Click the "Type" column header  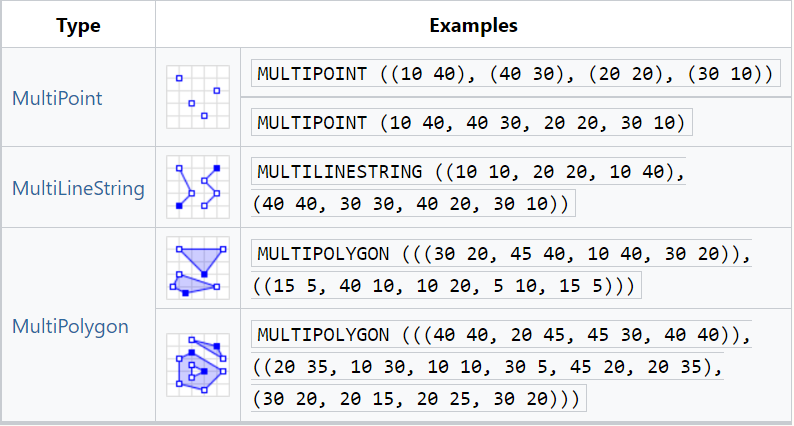coord(77,25)
